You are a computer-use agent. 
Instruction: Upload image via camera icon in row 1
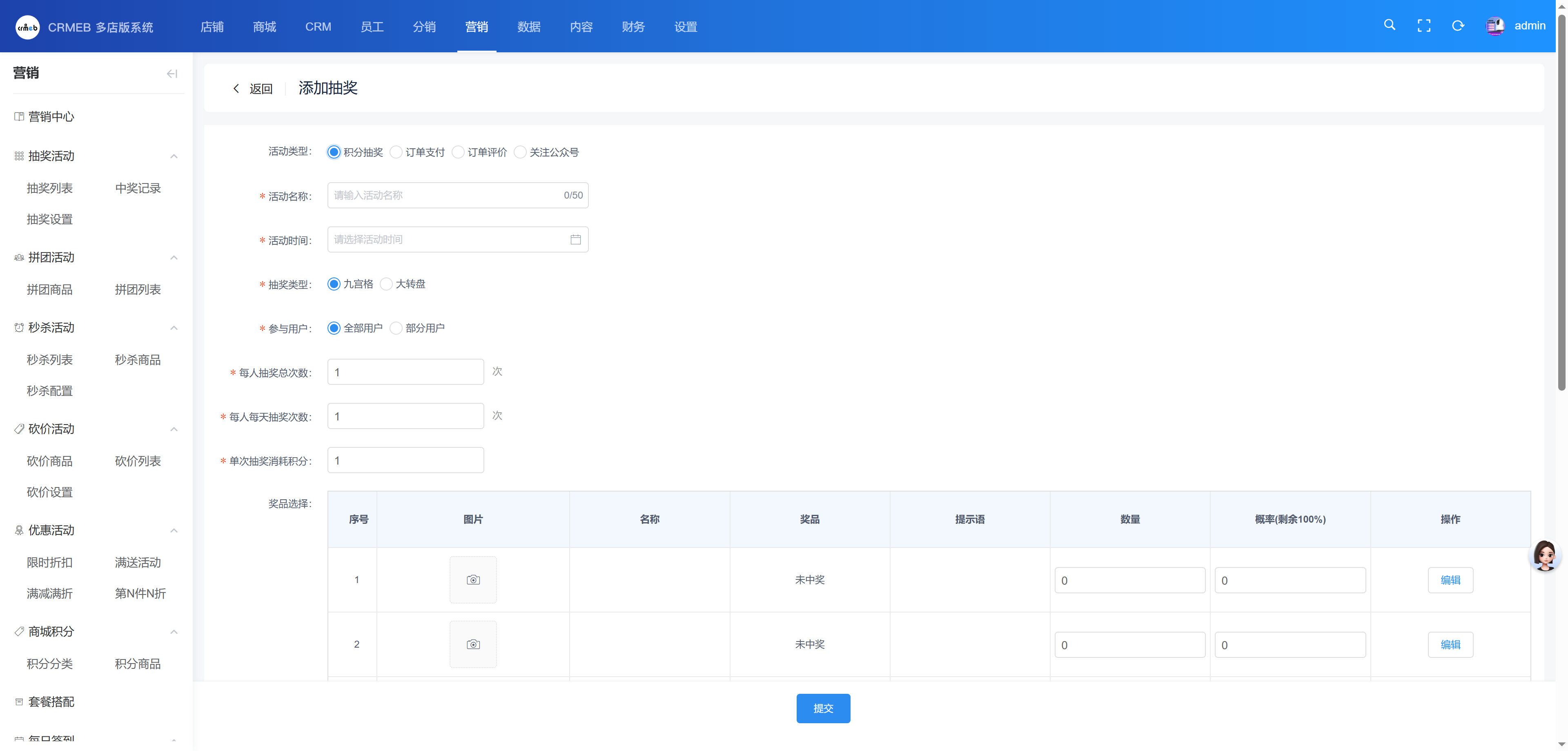473,580
